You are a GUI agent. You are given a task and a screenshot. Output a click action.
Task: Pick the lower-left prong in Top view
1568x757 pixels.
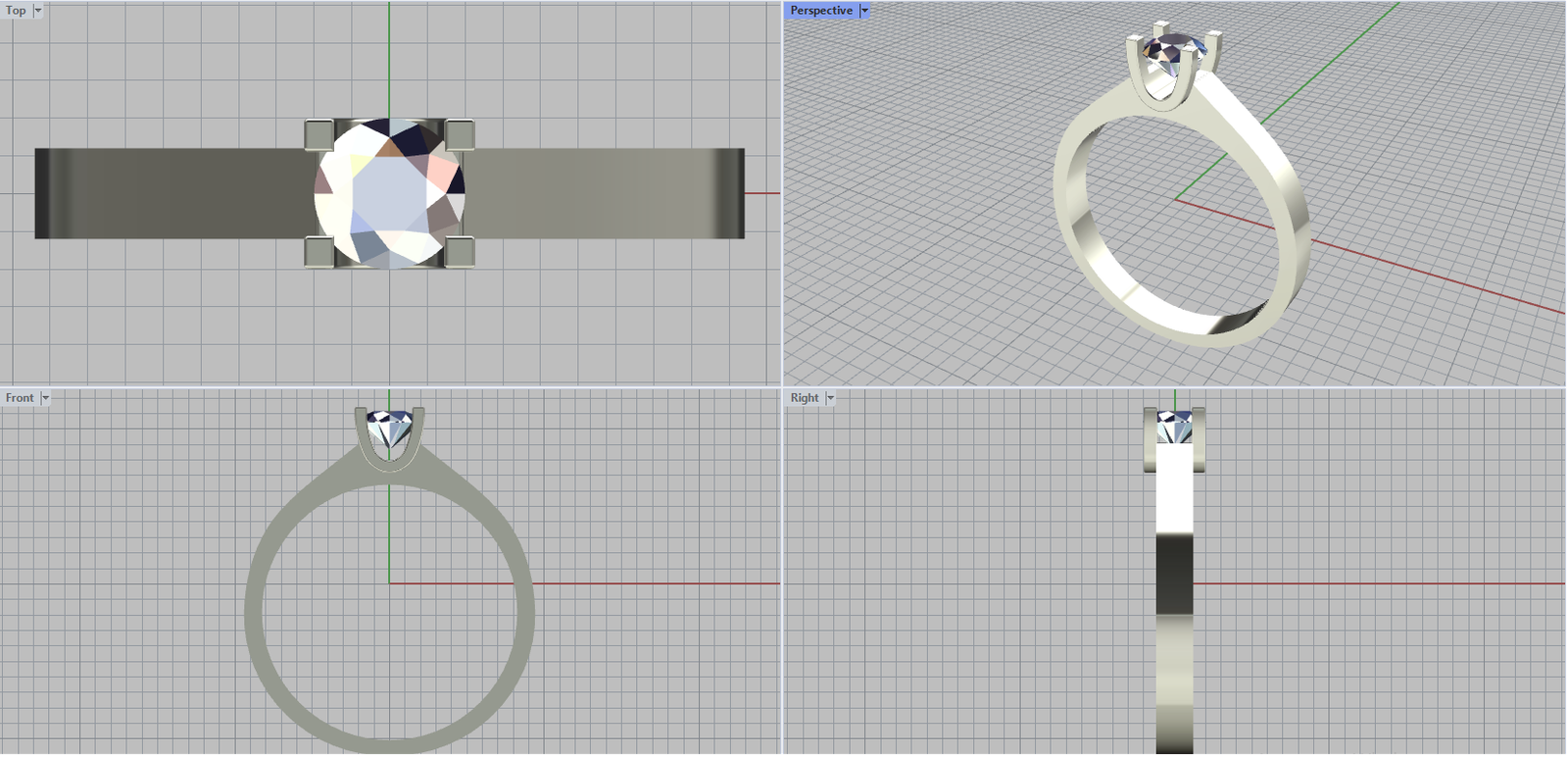coord(318,252)
